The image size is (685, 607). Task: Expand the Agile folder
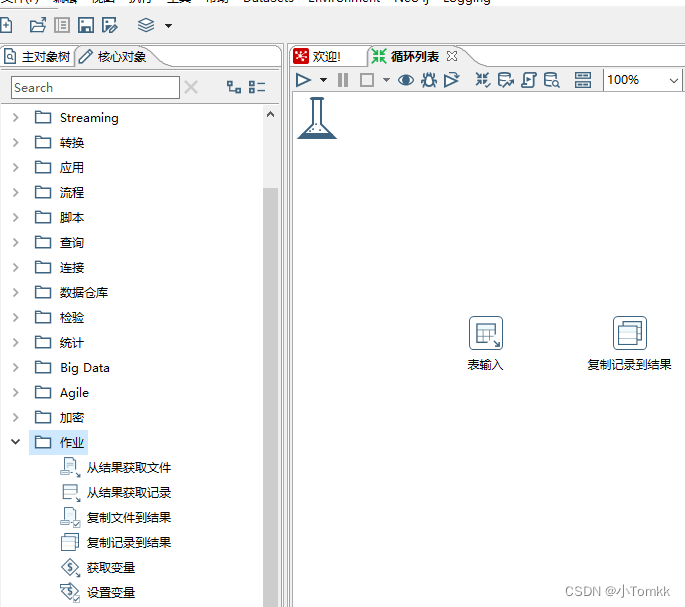pyautogui.click(x=16, y=392)
